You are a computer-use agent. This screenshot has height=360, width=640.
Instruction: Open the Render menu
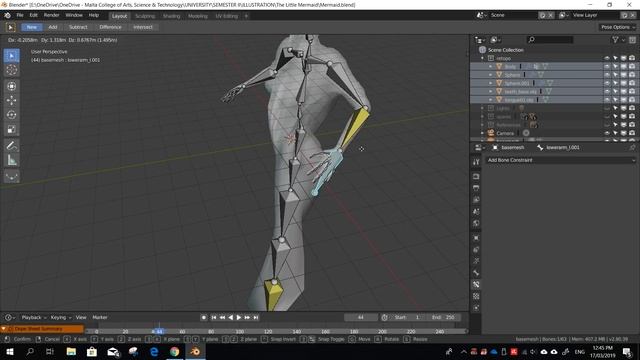[51, 16]
